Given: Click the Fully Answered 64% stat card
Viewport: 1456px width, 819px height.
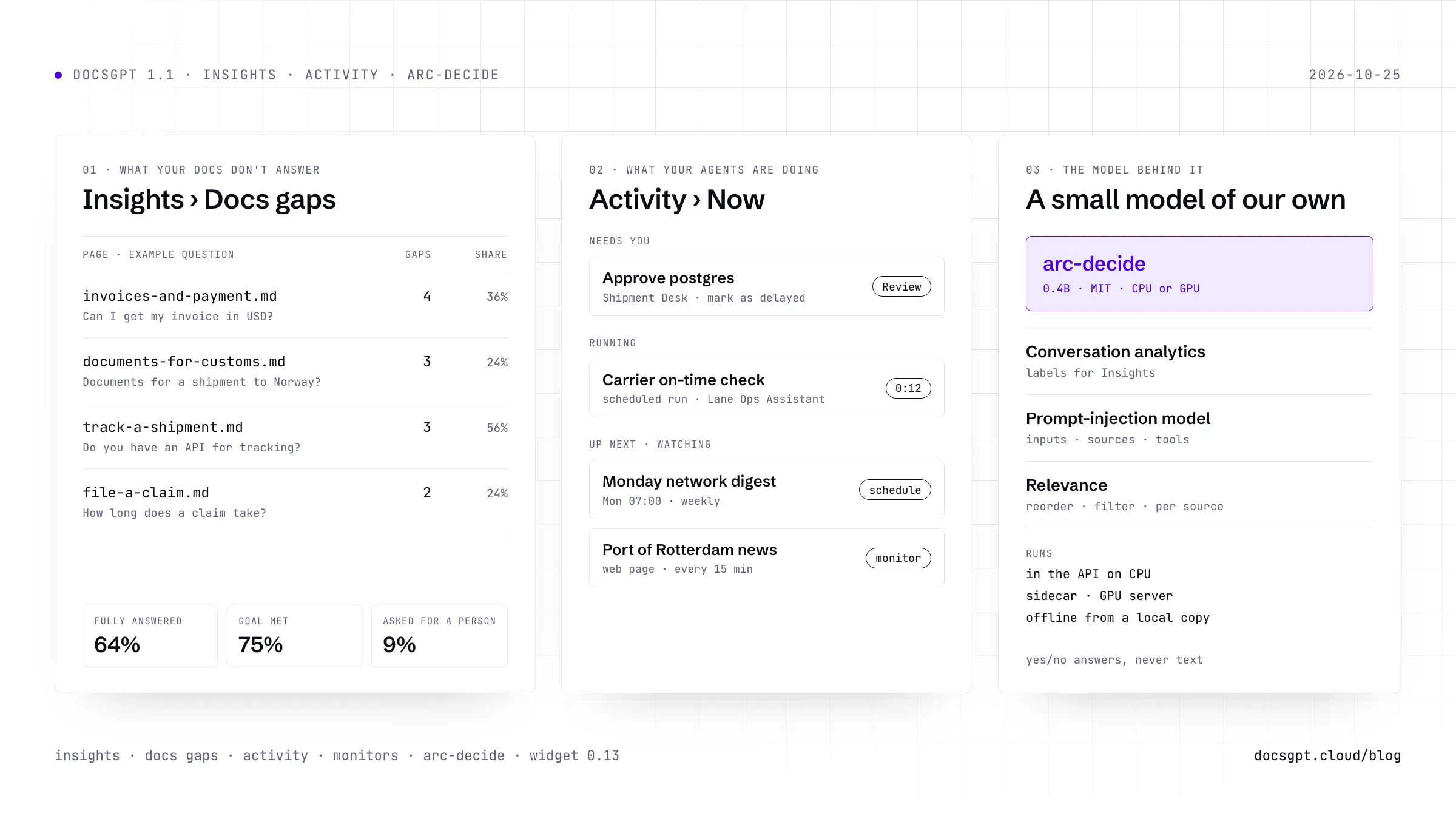Looking at the screenshot, I should click(x=150, y=636).
